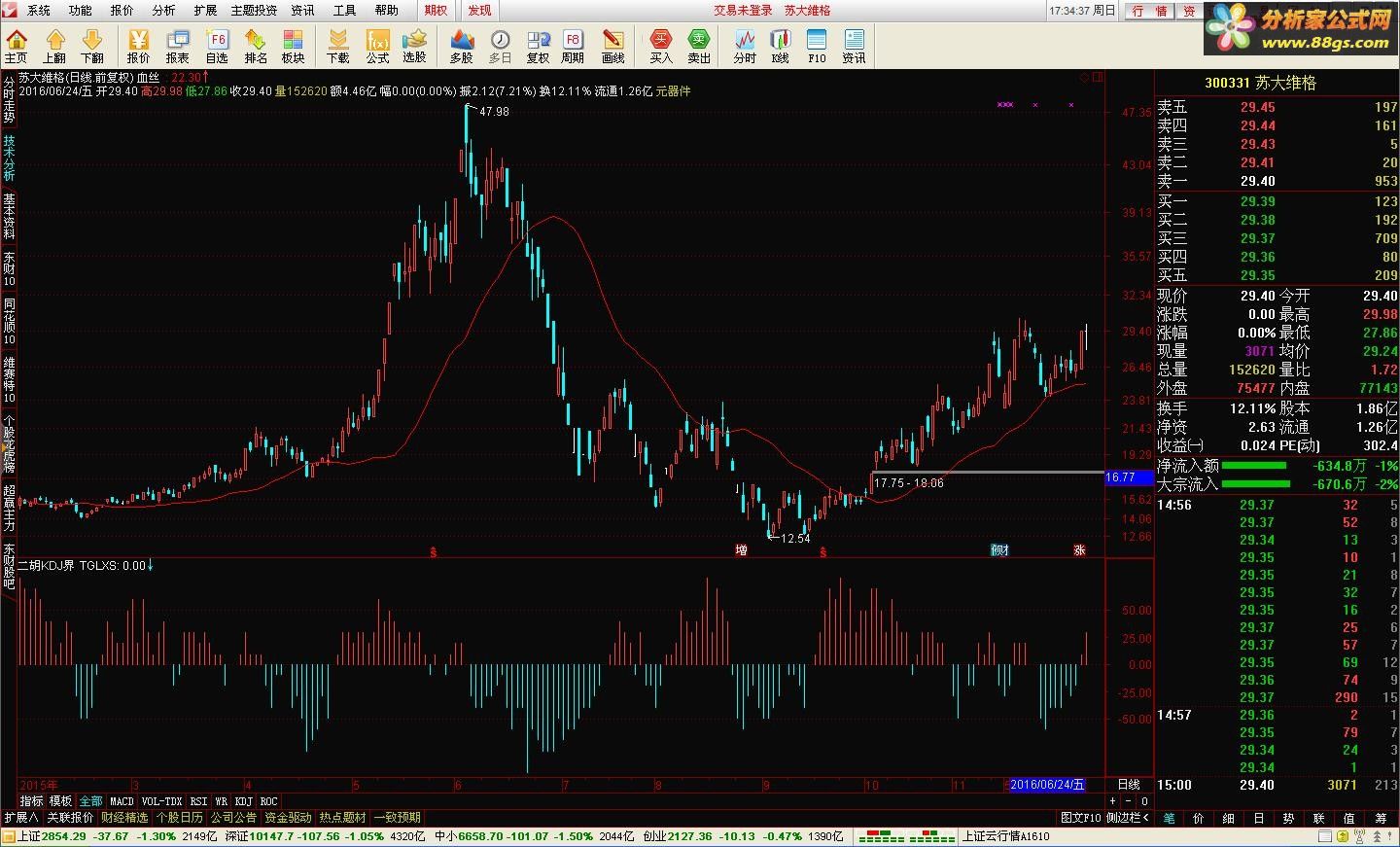Screen dimensions: 1400x847
Task: Select the 超赢主力 left sidebar tab
Action: point(9,507)
